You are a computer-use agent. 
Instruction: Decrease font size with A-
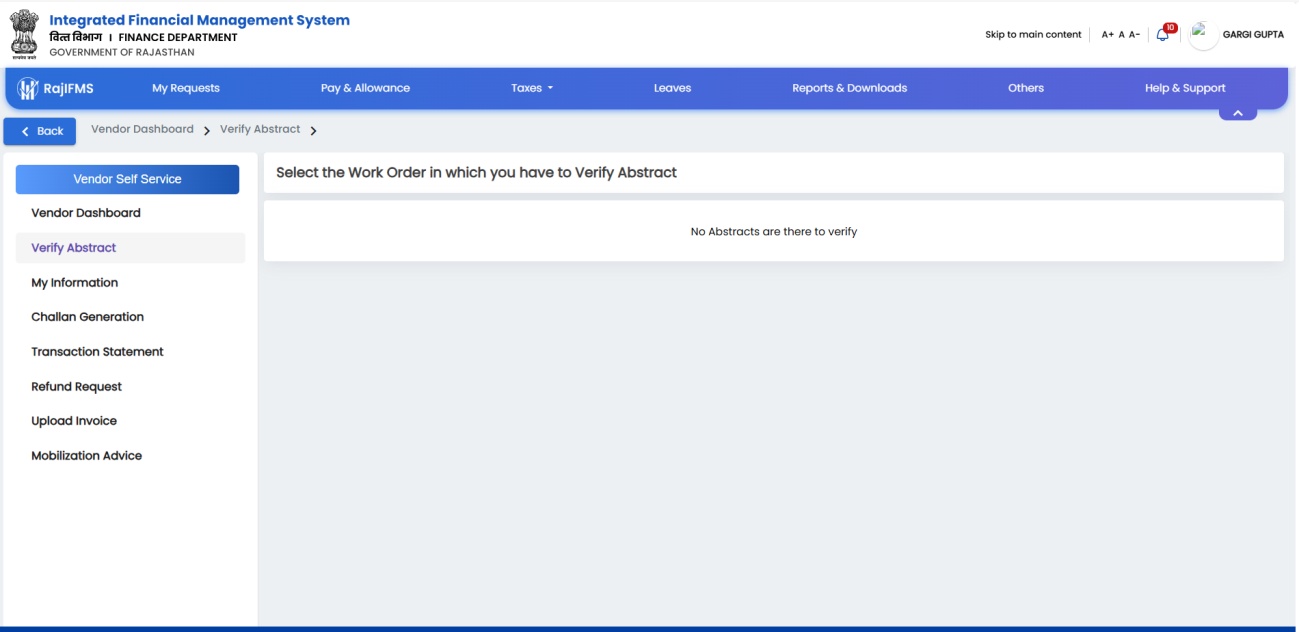(x=1134, y=34)
